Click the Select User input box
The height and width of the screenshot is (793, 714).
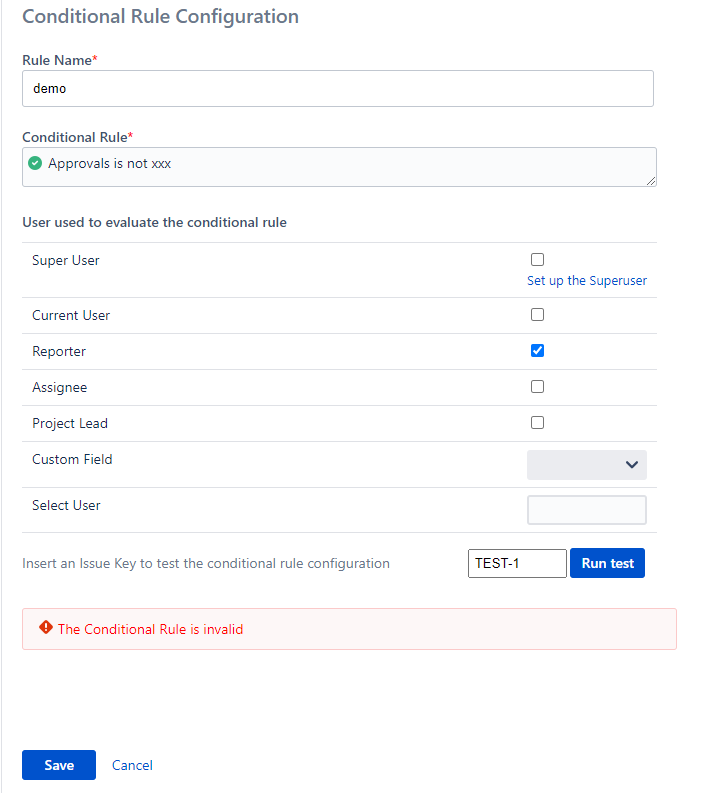586,510
